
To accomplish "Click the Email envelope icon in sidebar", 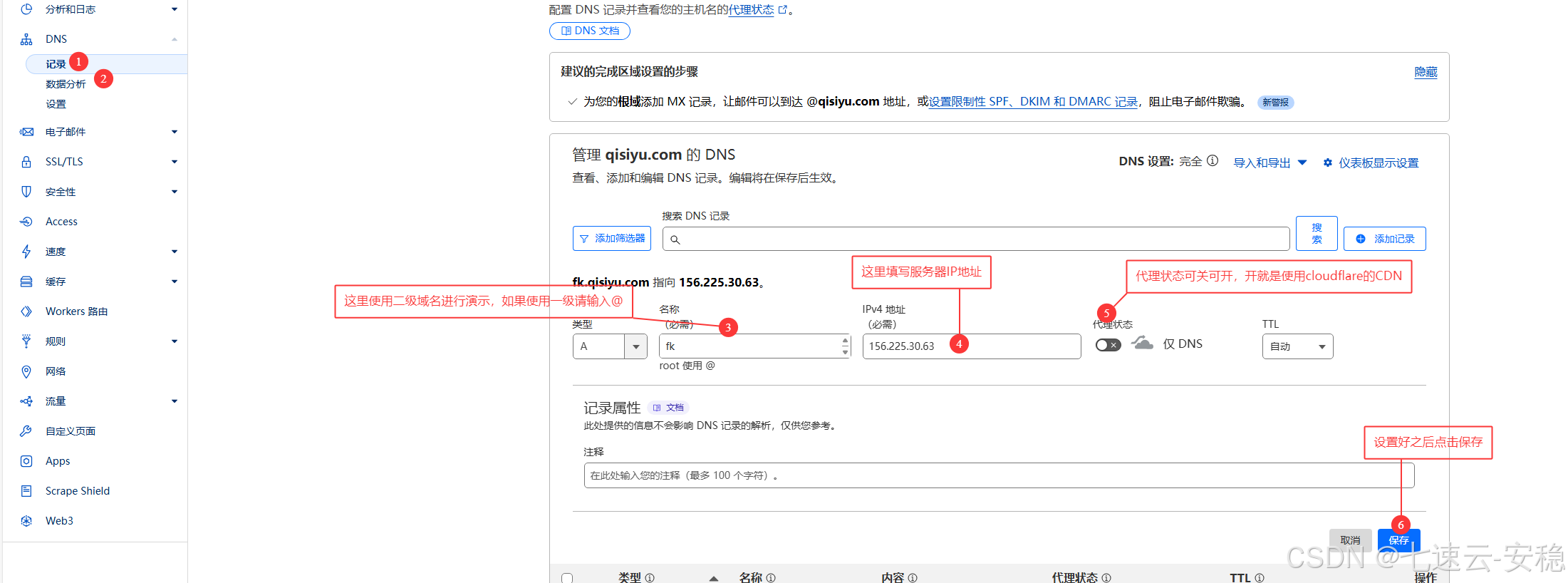I will click(x=26, y=132).
